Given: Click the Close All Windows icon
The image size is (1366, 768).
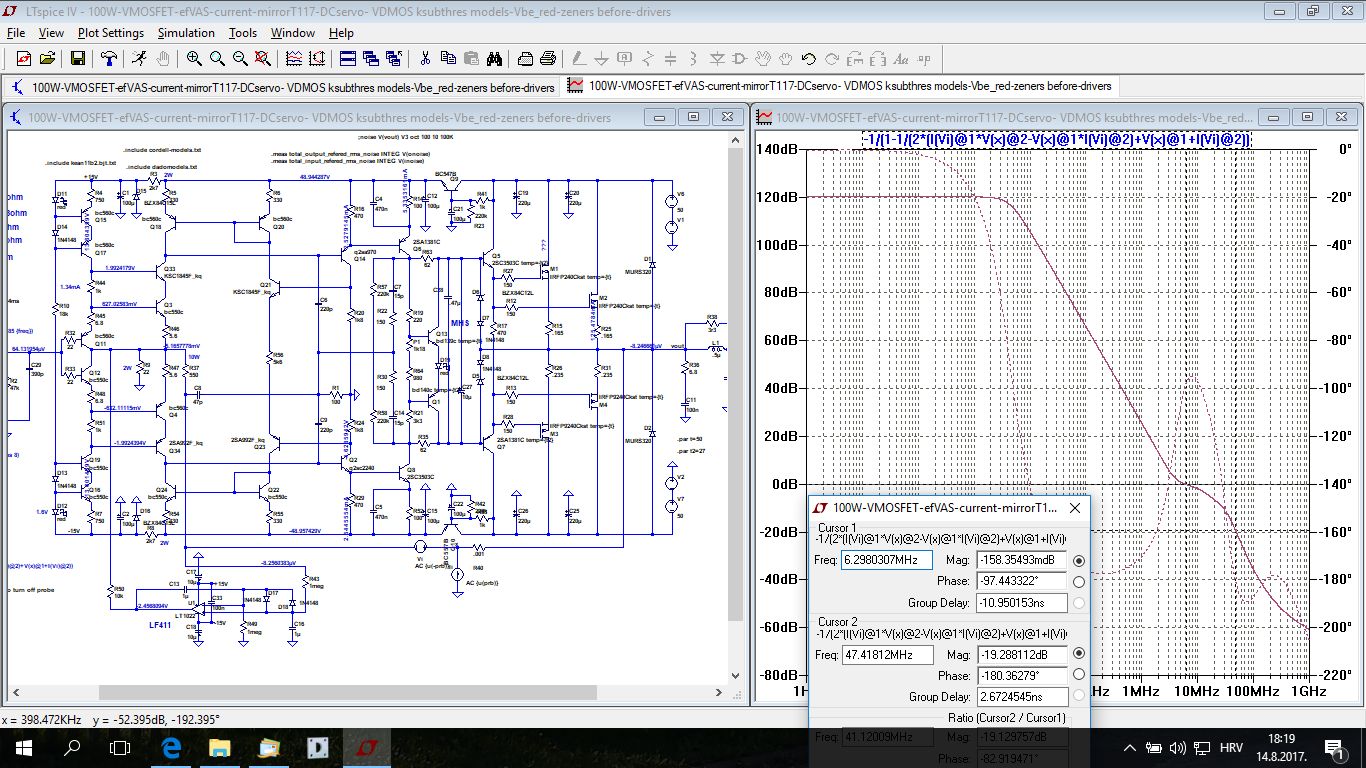Looking at the screenshot, I should pyautogui.click(x=394, y=58).
